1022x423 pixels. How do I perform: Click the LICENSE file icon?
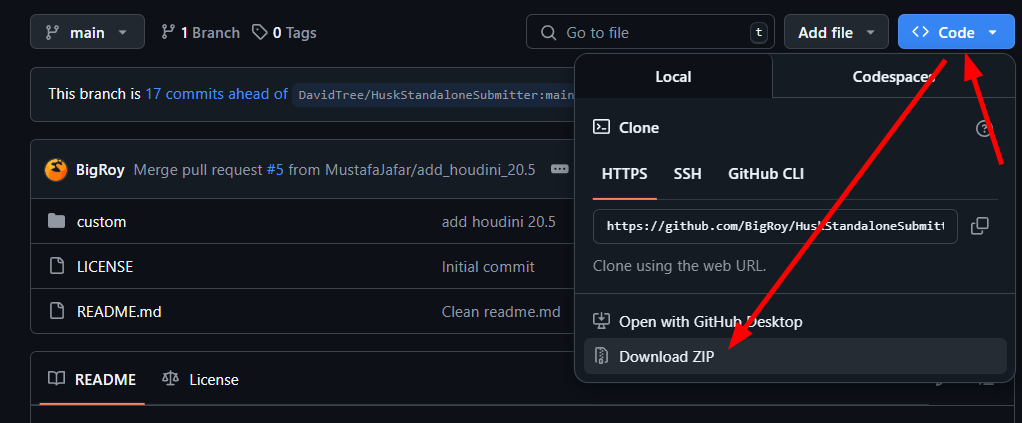point(57,267)
